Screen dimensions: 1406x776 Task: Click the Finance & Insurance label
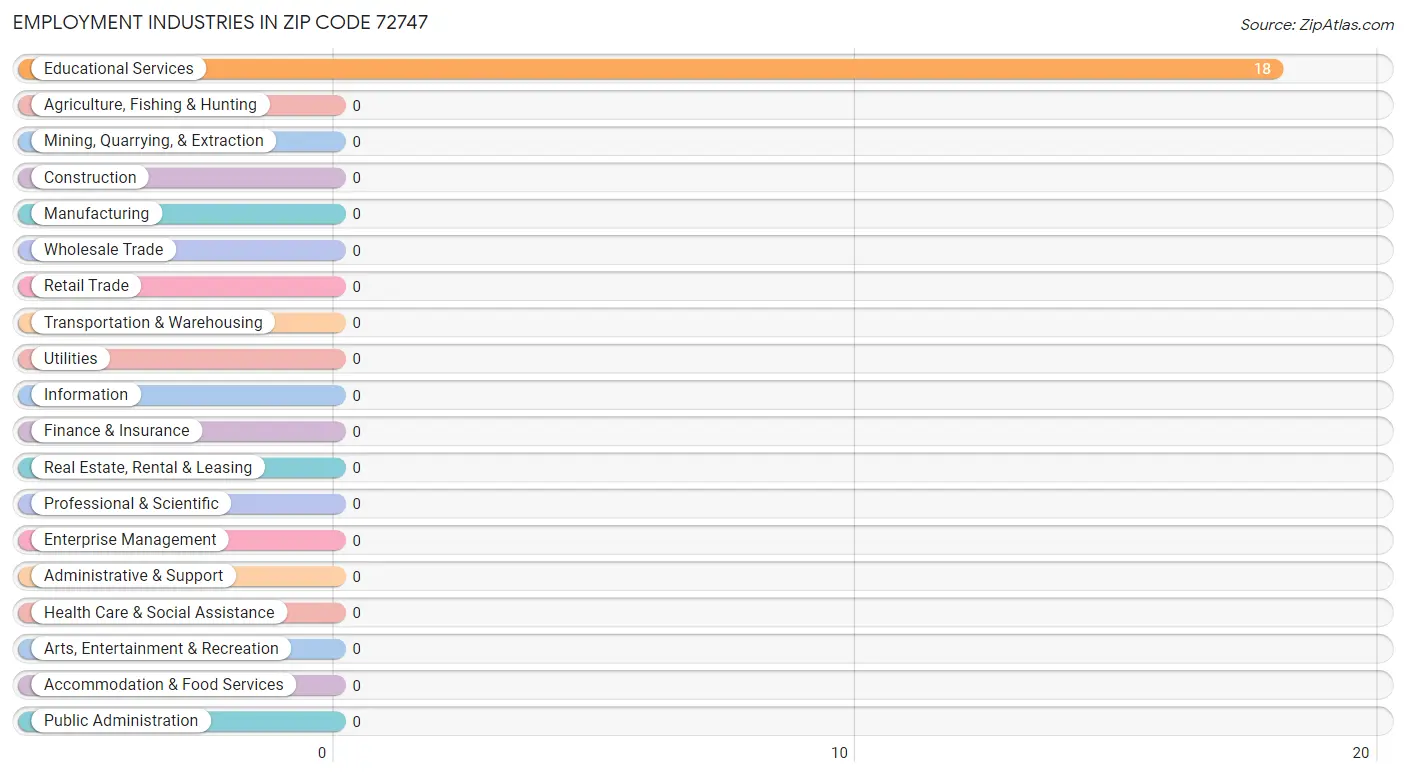(x=116, y=431)
